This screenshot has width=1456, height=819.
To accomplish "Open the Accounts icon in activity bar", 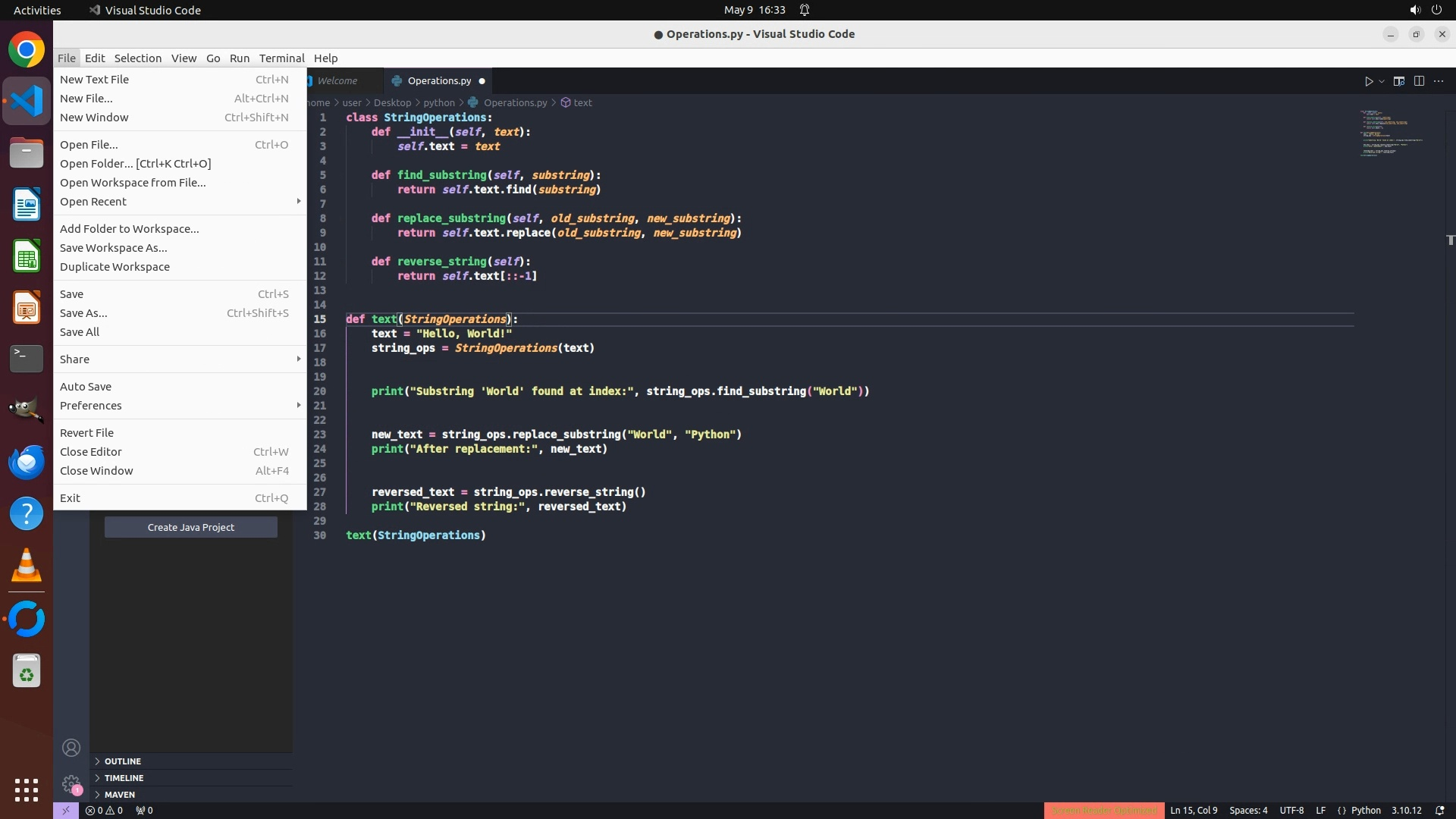I will (x=71, y=748).
